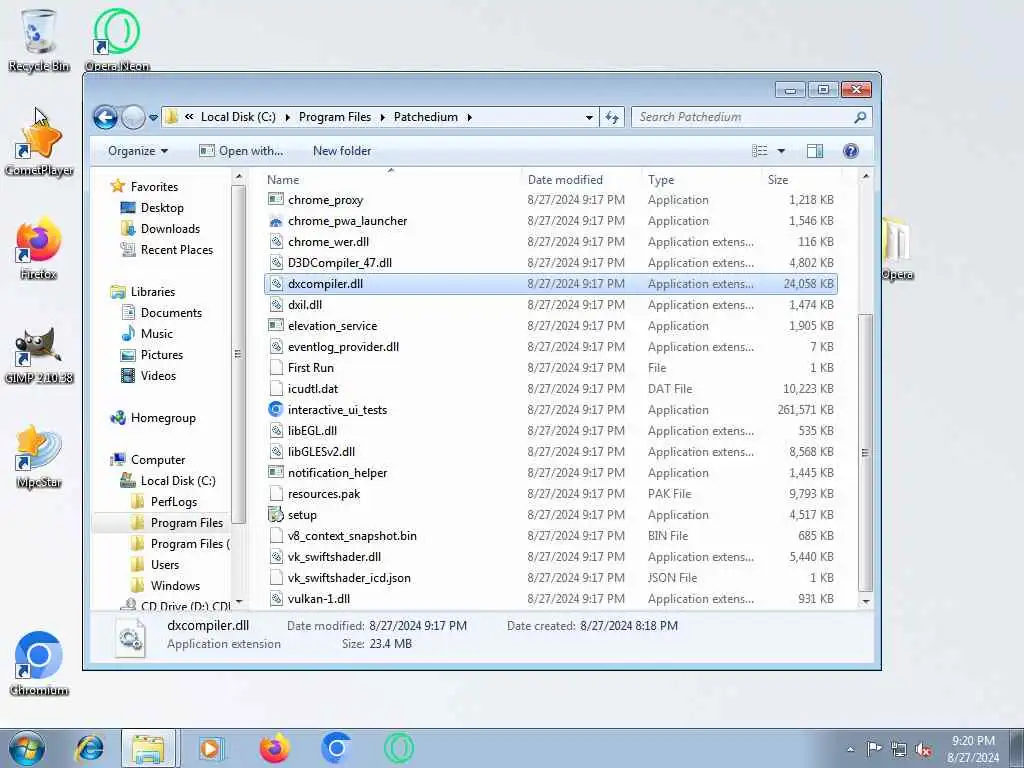
Task: Select the icudtl.dat file
Action: click(x=551, y=389)
